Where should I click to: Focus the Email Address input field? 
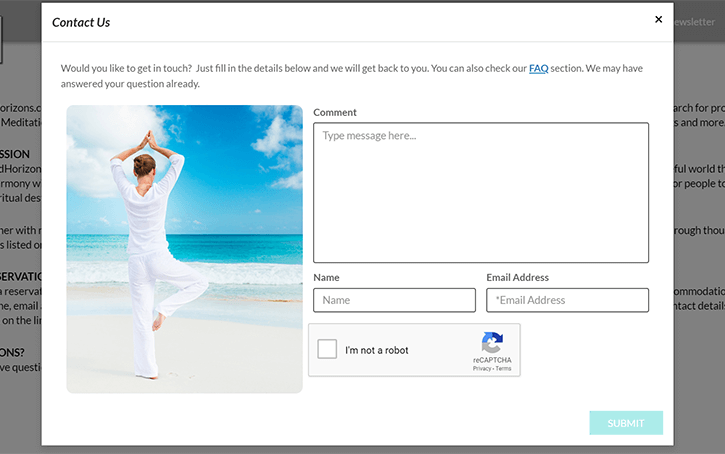[x=567, y=300]
